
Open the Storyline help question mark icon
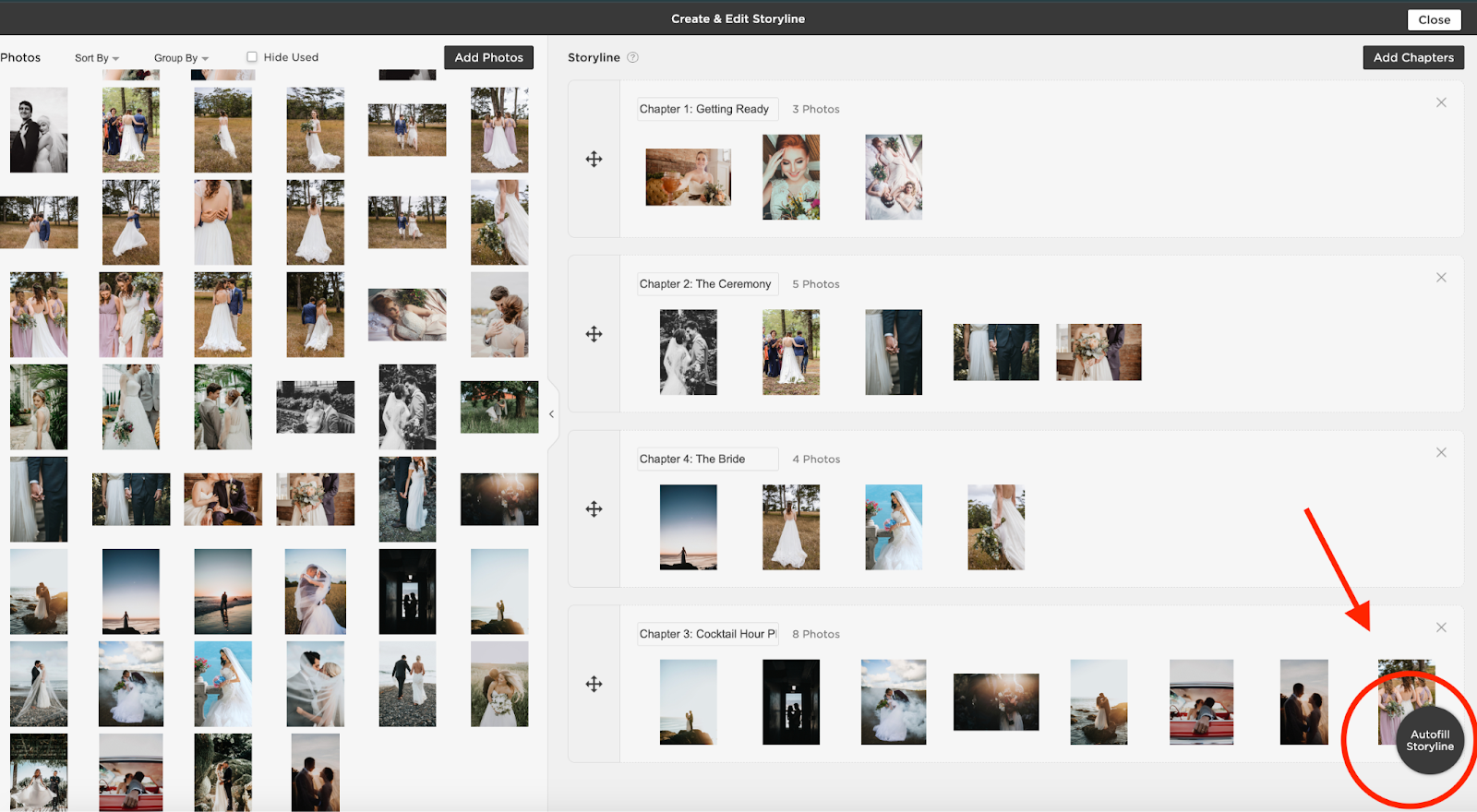pos(632,57)
